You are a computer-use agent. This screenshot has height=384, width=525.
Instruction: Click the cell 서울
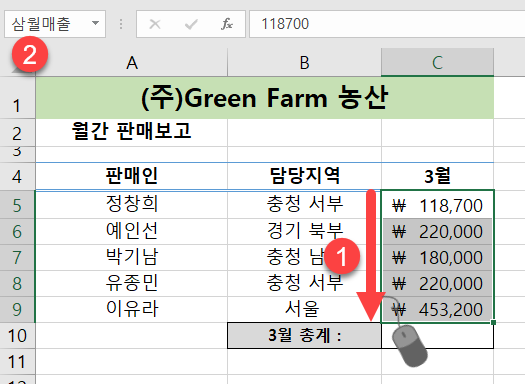click(304, 310)
